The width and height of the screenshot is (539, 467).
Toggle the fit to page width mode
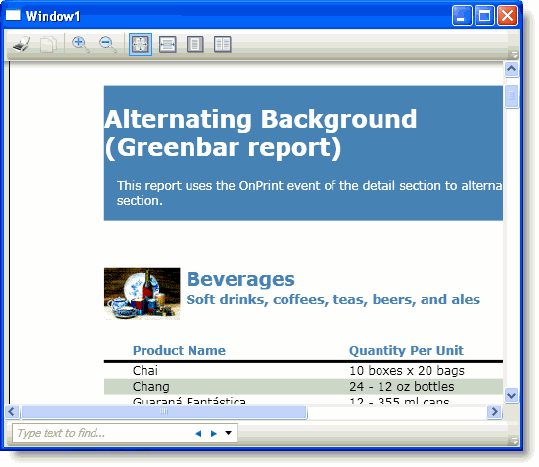pos(168,44)
